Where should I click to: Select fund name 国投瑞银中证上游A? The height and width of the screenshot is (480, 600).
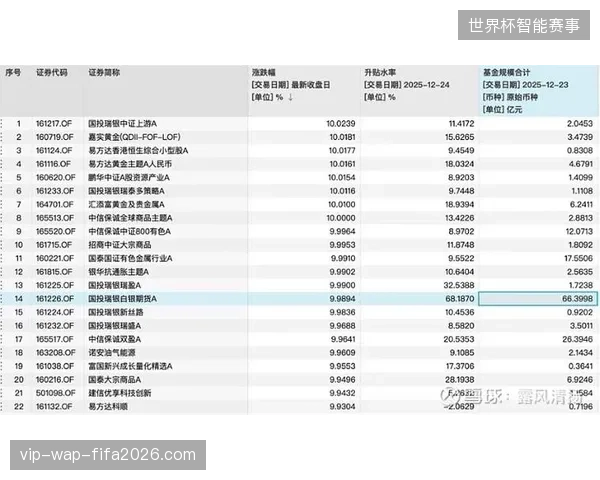click(x=122, y=124)
